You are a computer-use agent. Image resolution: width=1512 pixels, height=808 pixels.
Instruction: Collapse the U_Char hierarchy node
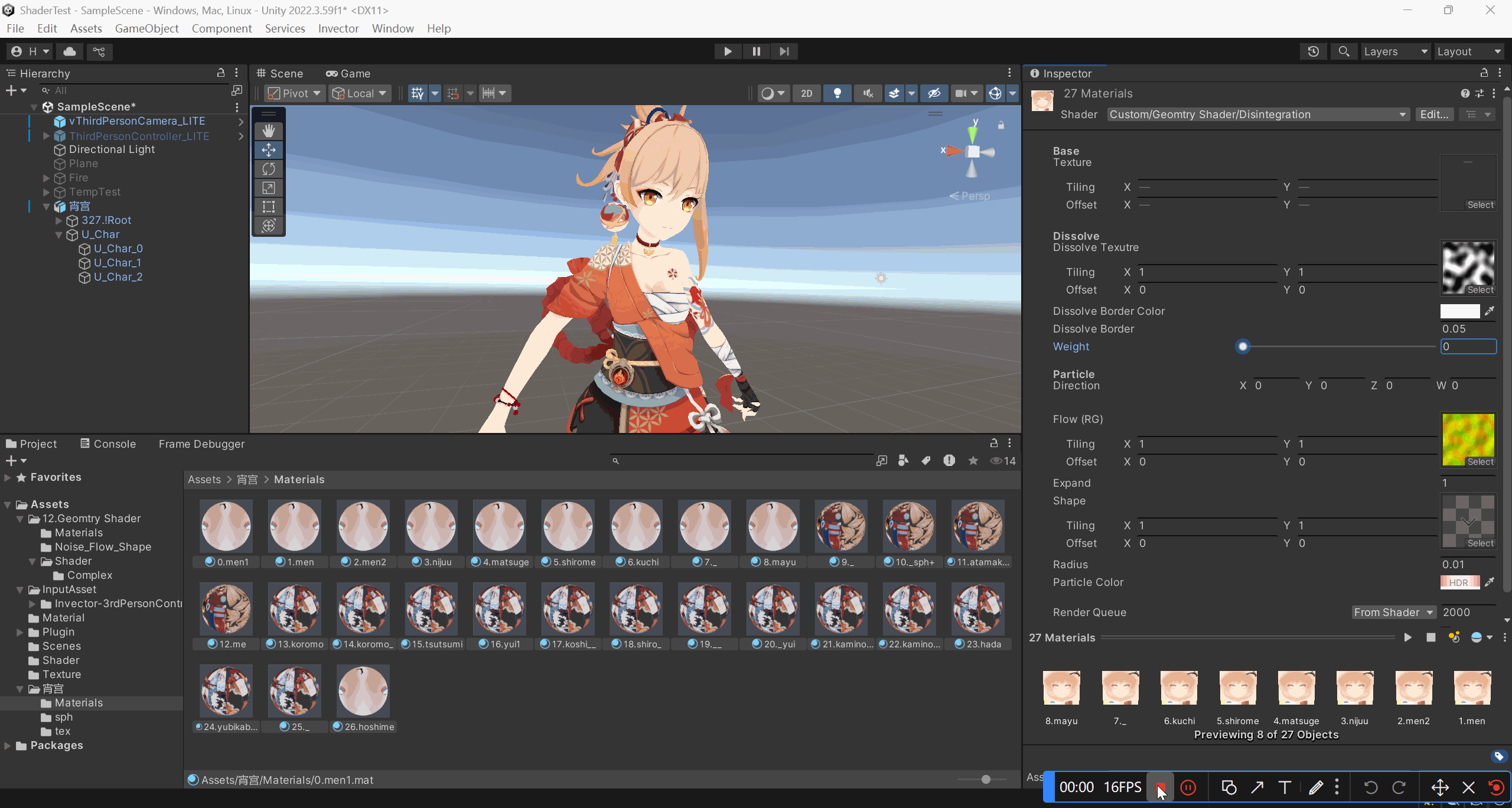[58, 235]
